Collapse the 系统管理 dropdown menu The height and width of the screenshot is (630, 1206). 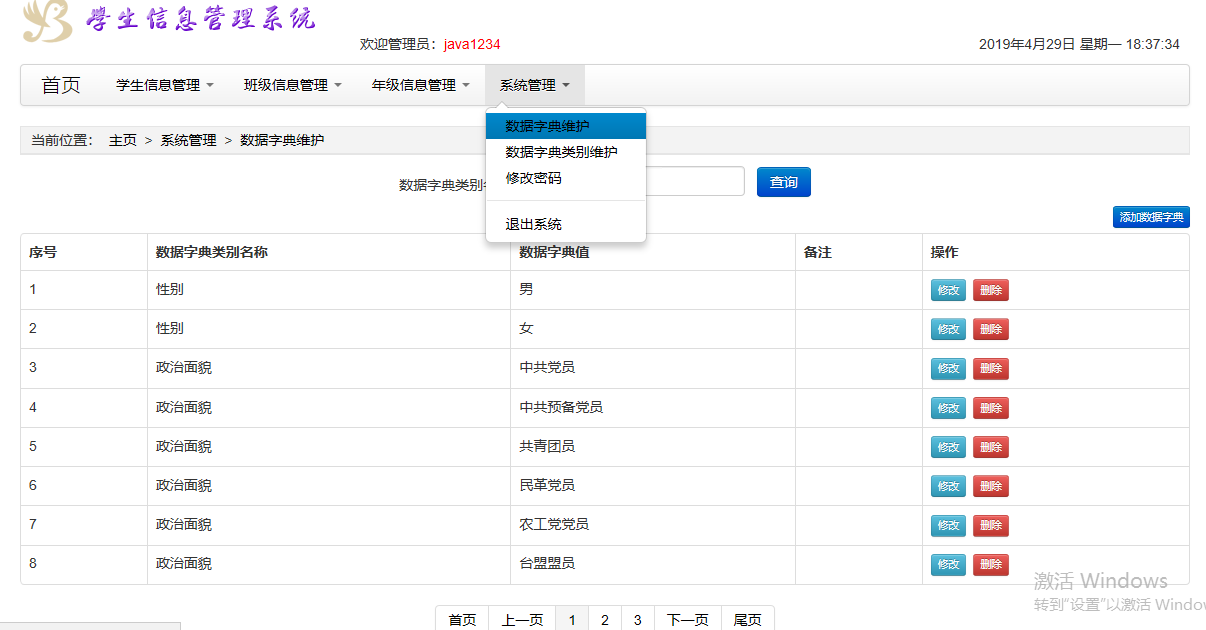click(x=535, y=85)
